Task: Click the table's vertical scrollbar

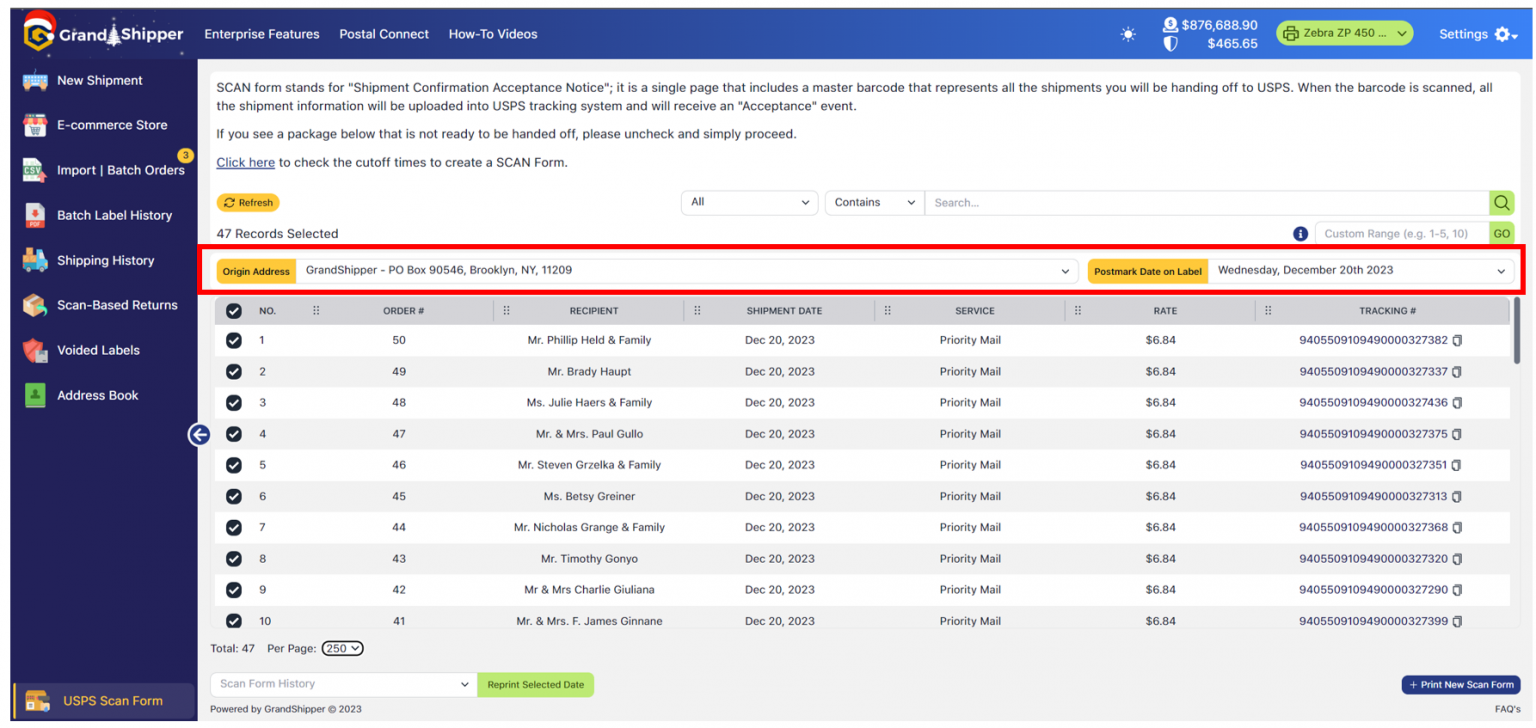Action: [x=1517, y=330]
